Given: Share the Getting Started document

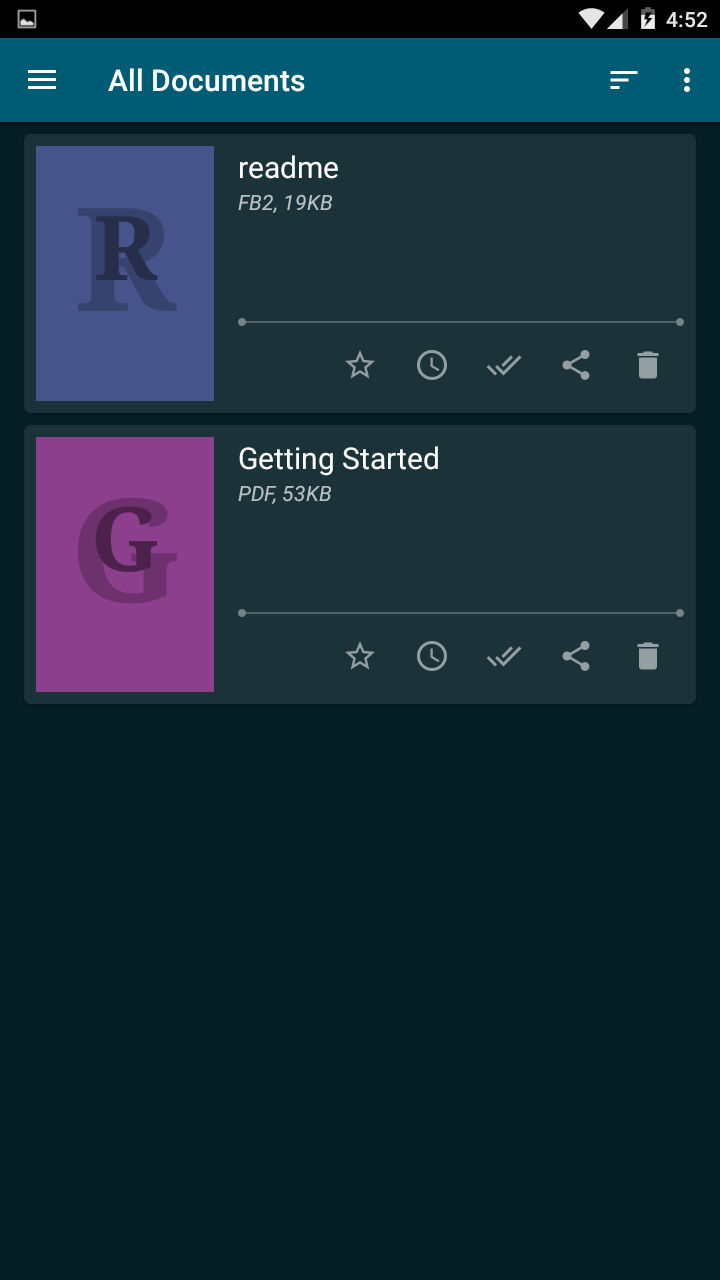Looking at the screenshot, I should pos(576,656).
